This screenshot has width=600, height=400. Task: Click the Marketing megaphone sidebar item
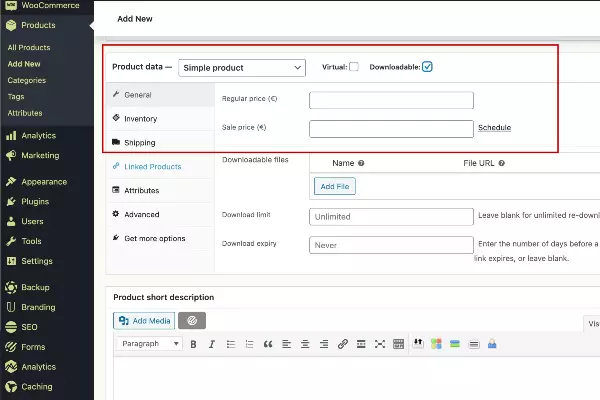[40, 155]
